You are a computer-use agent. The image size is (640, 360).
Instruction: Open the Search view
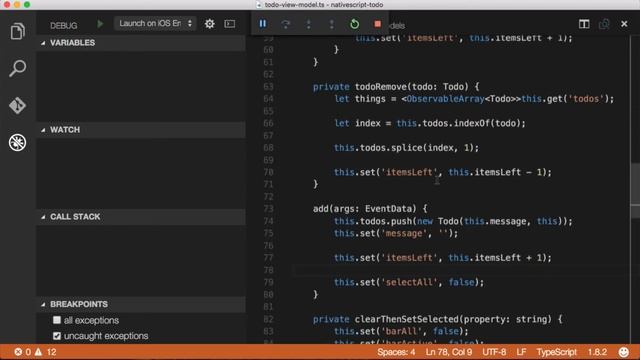click(18, 68)
